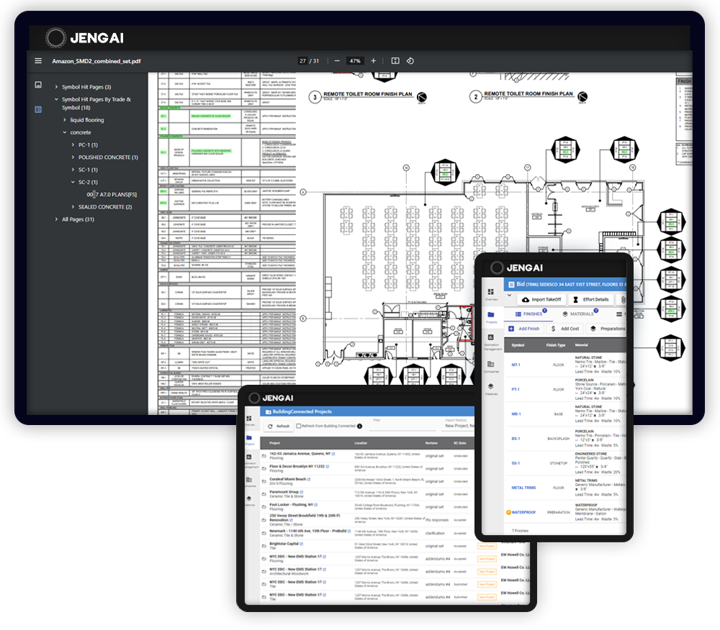Open the METAL TRIMS finish
Screen dimensions: 720x630
click(523, 488)
